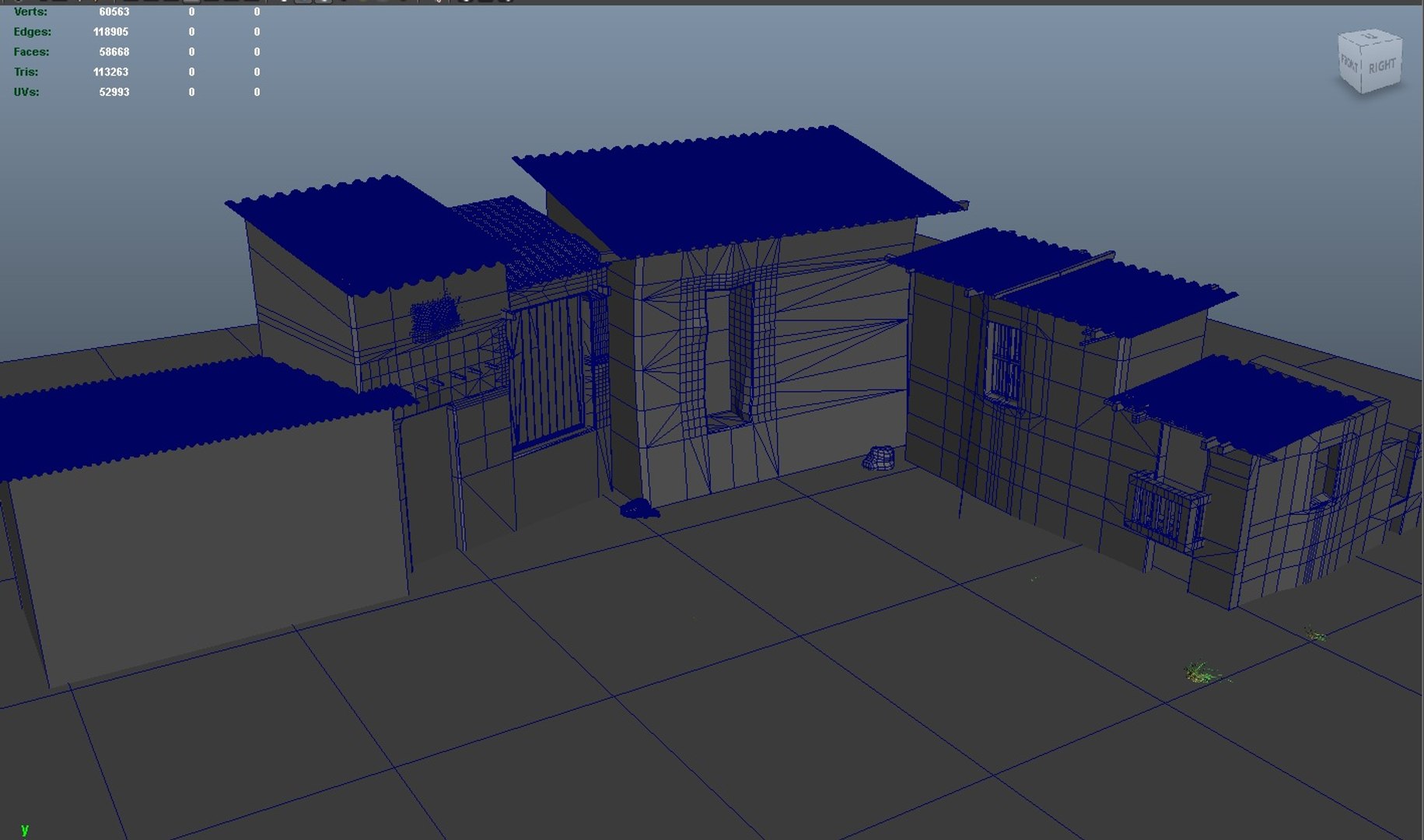Click the UV count value 52993

point(114,92)
